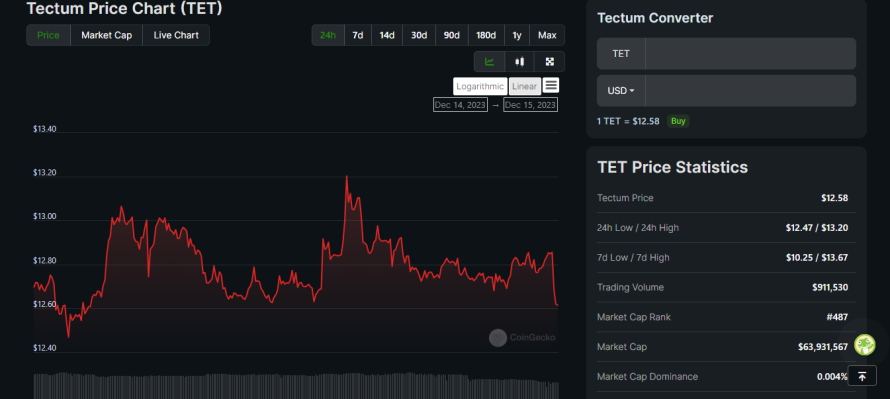
Task: Click the Tectum Converter heading
Action: tap(655, 18)
